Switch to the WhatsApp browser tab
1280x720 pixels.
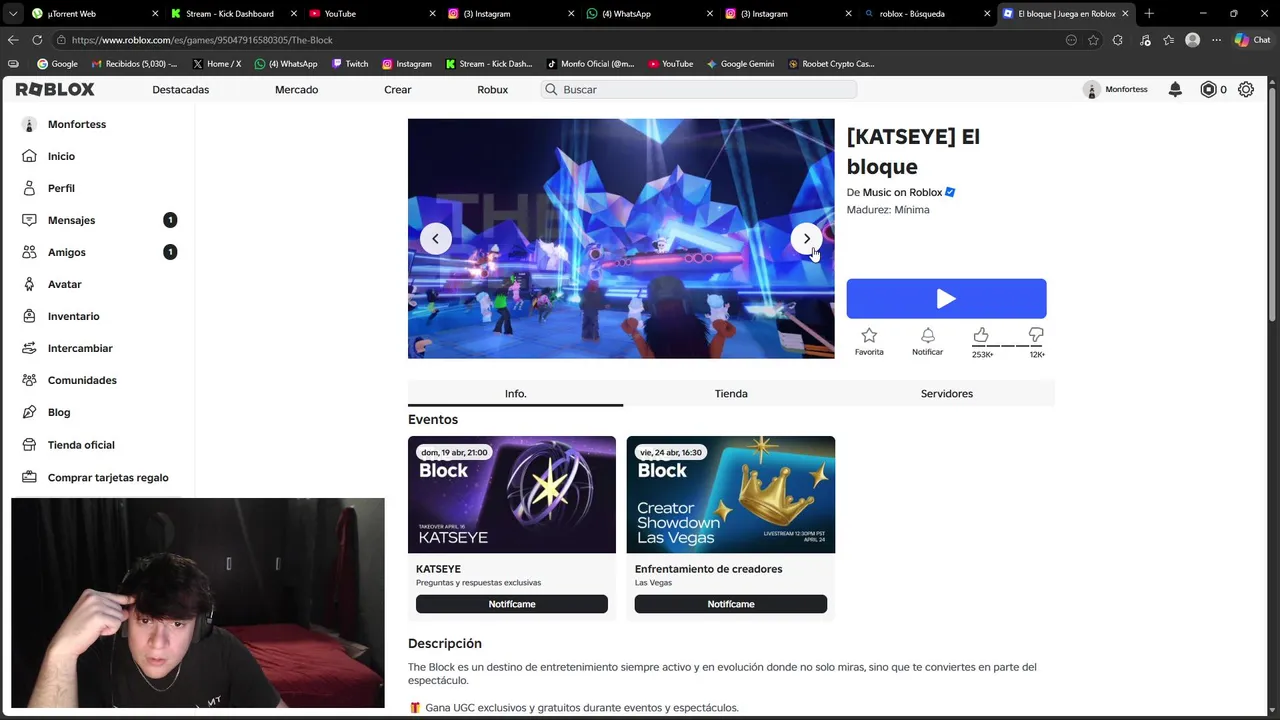[x=648, y=13]
